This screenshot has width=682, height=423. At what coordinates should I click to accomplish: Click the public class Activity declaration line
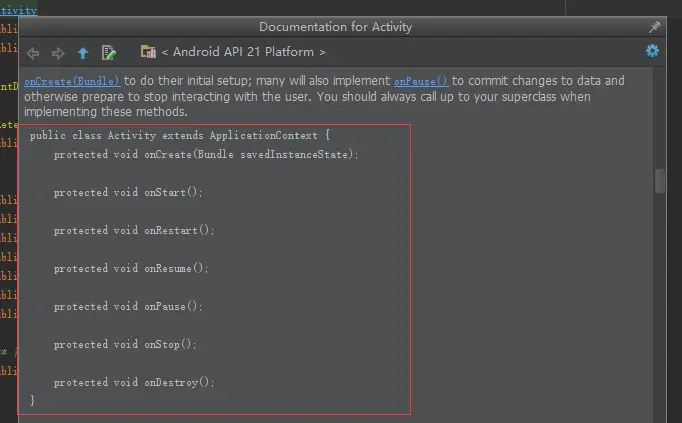[180, 135]
